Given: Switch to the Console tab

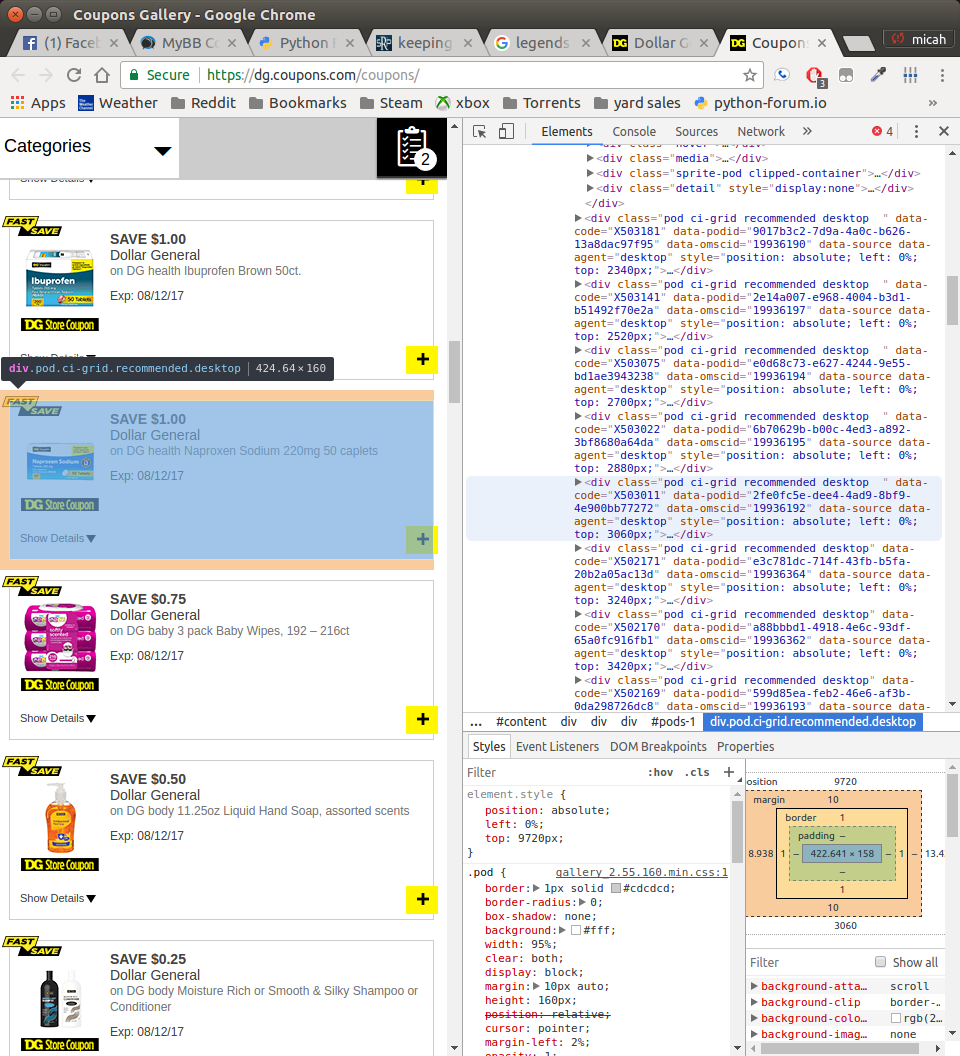Looking at the screenshot, I should (634, 131).
